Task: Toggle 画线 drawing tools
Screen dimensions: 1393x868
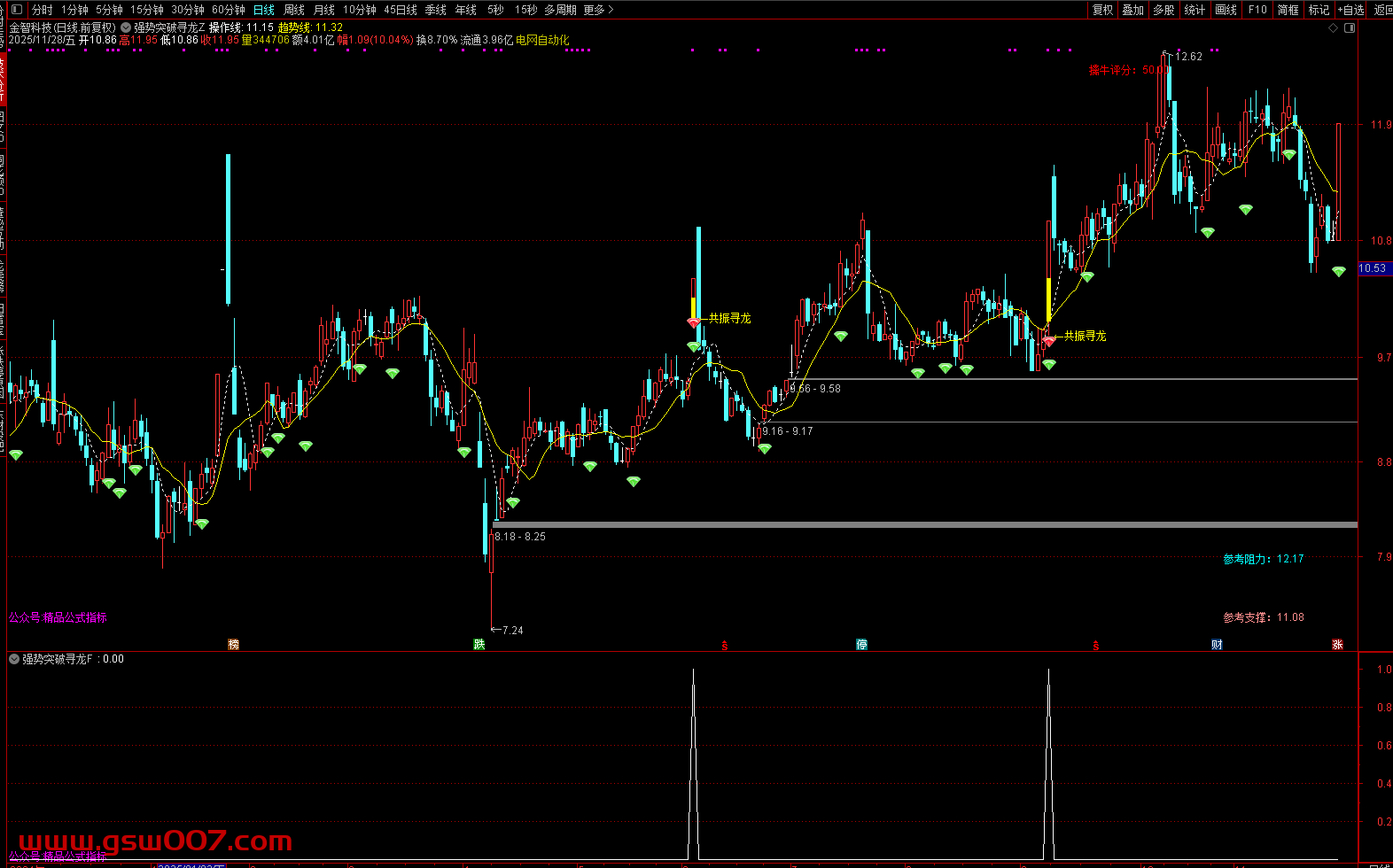Action: pos(1226,10)
